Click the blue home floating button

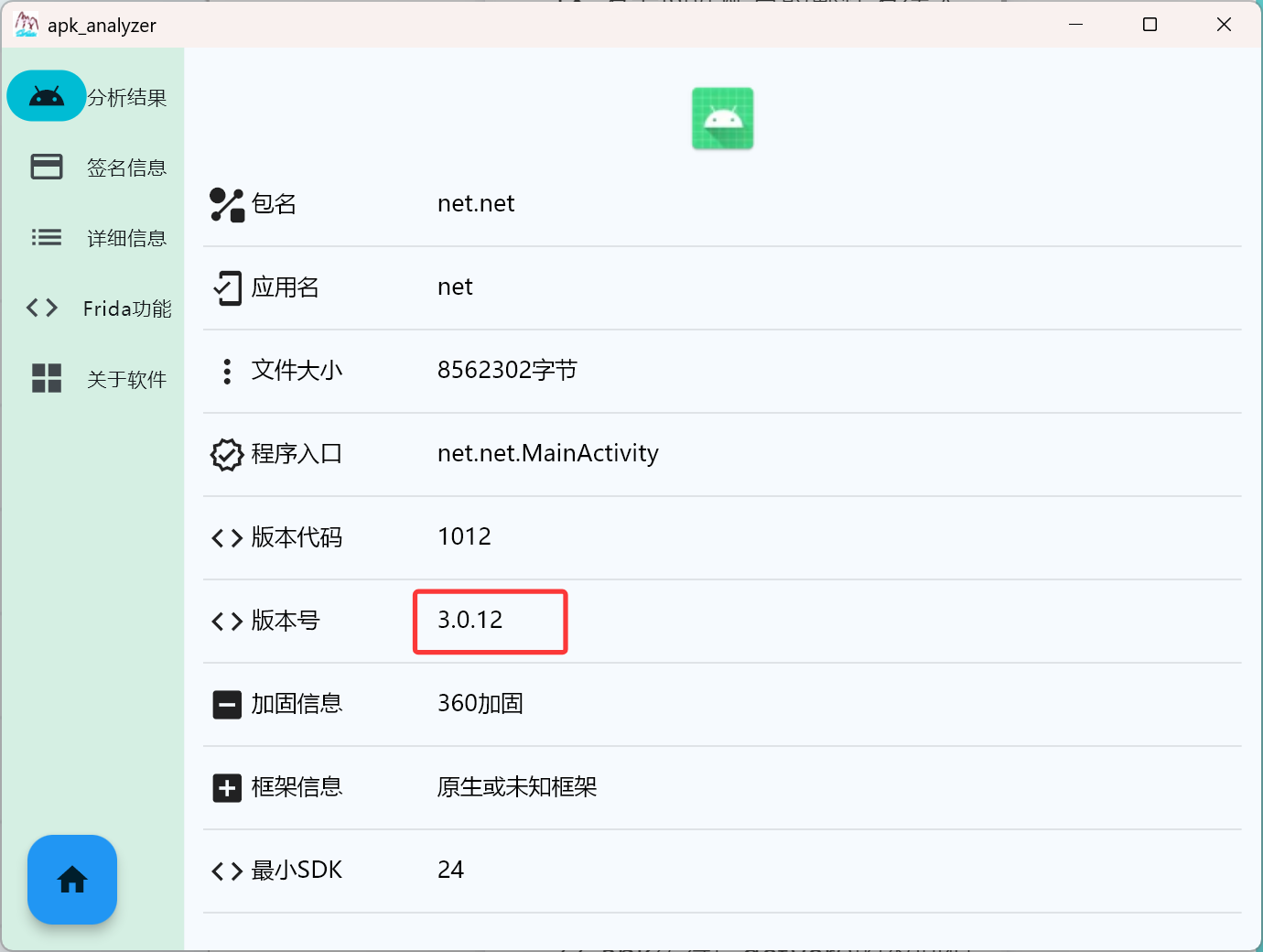tap(72, 880)
